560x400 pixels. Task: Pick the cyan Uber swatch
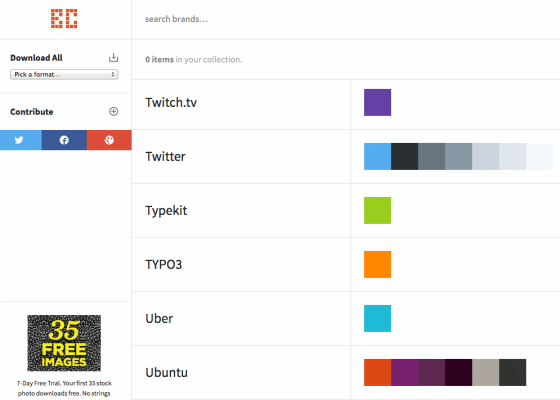(x=378, y=319)
